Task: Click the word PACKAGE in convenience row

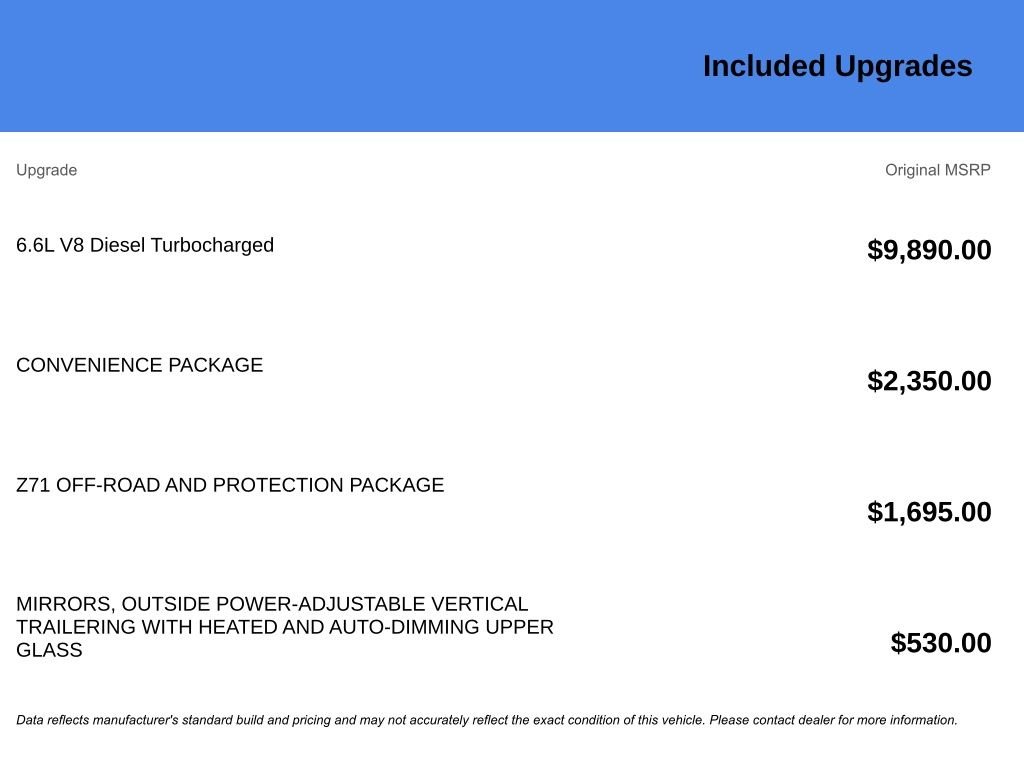Action: tap(216, 365)
